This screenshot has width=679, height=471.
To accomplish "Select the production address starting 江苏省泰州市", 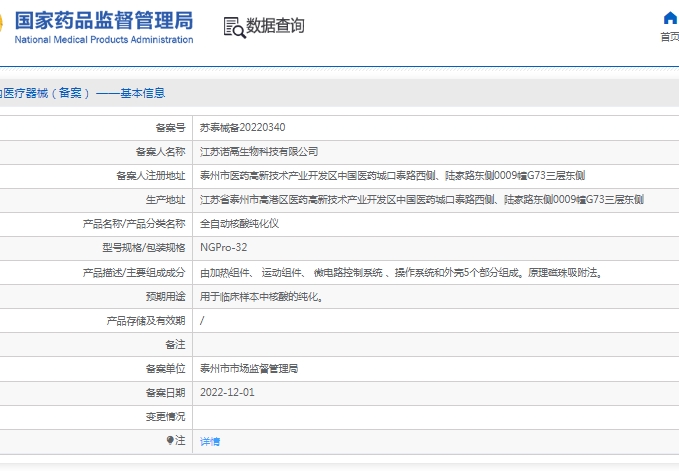I will 422,200.
